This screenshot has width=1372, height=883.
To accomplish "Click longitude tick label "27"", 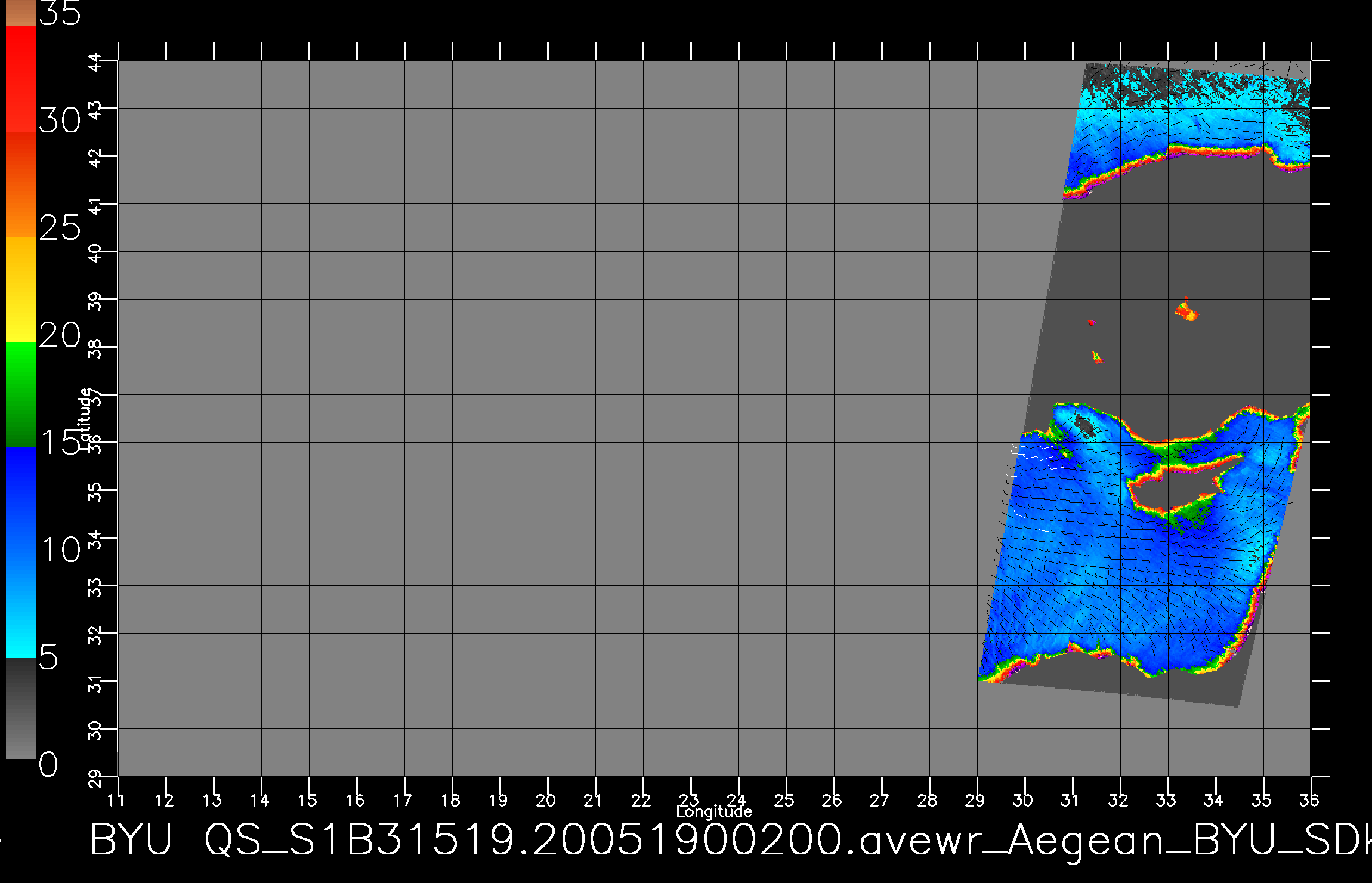I will pyautogui.click(x=880, y=800).
